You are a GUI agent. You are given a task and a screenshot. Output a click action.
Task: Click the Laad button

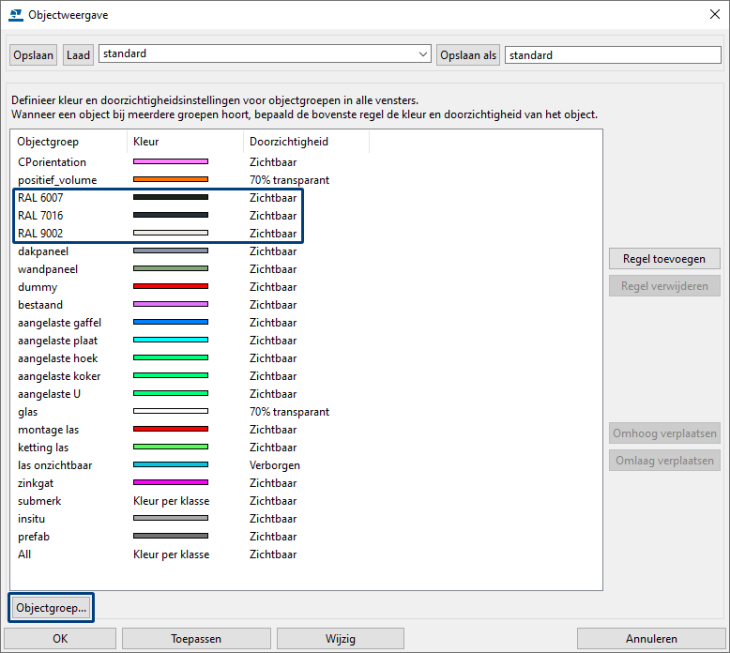[x=78, y=55]
